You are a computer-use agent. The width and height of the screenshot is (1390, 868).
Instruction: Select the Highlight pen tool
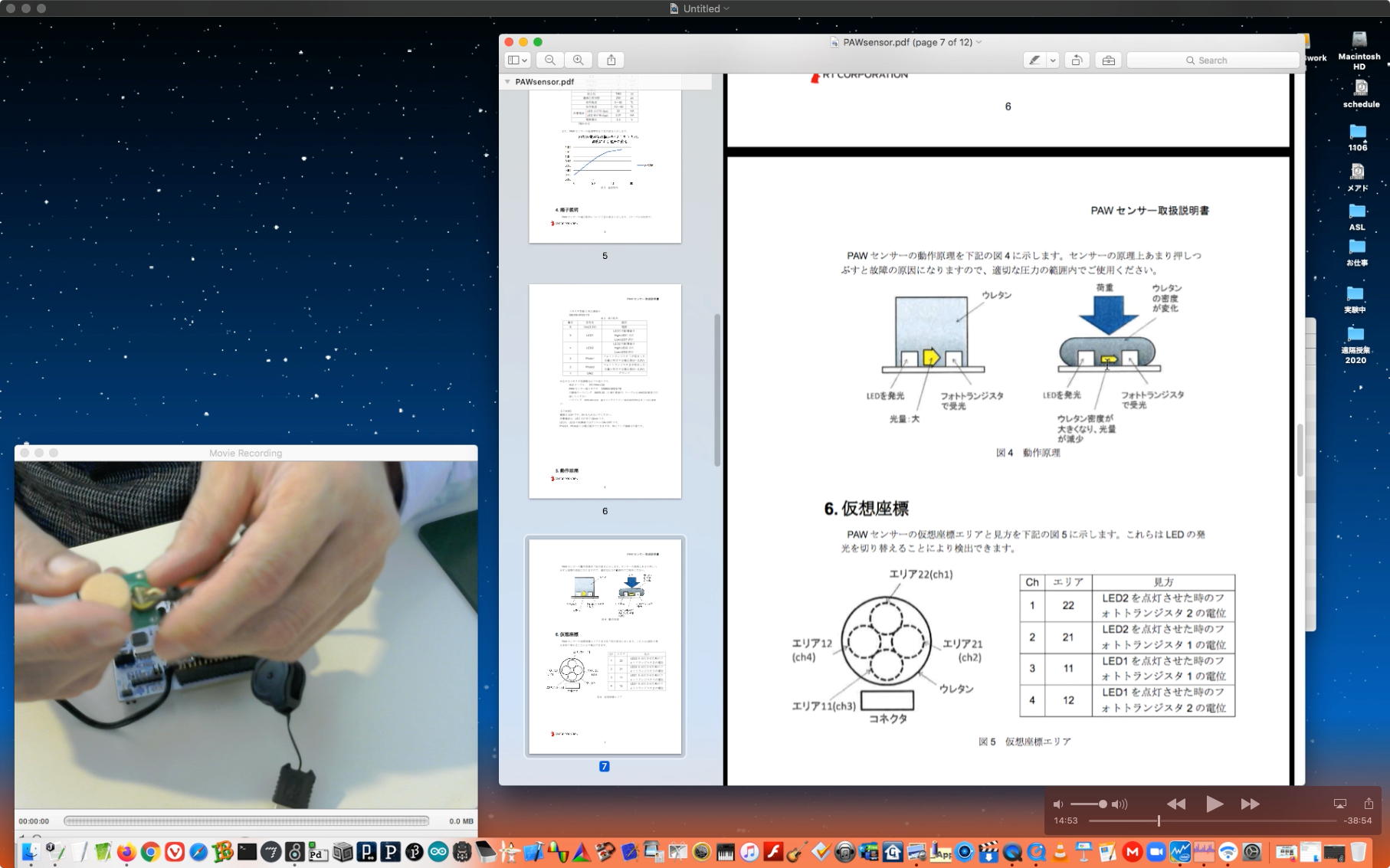point(1034,60)
